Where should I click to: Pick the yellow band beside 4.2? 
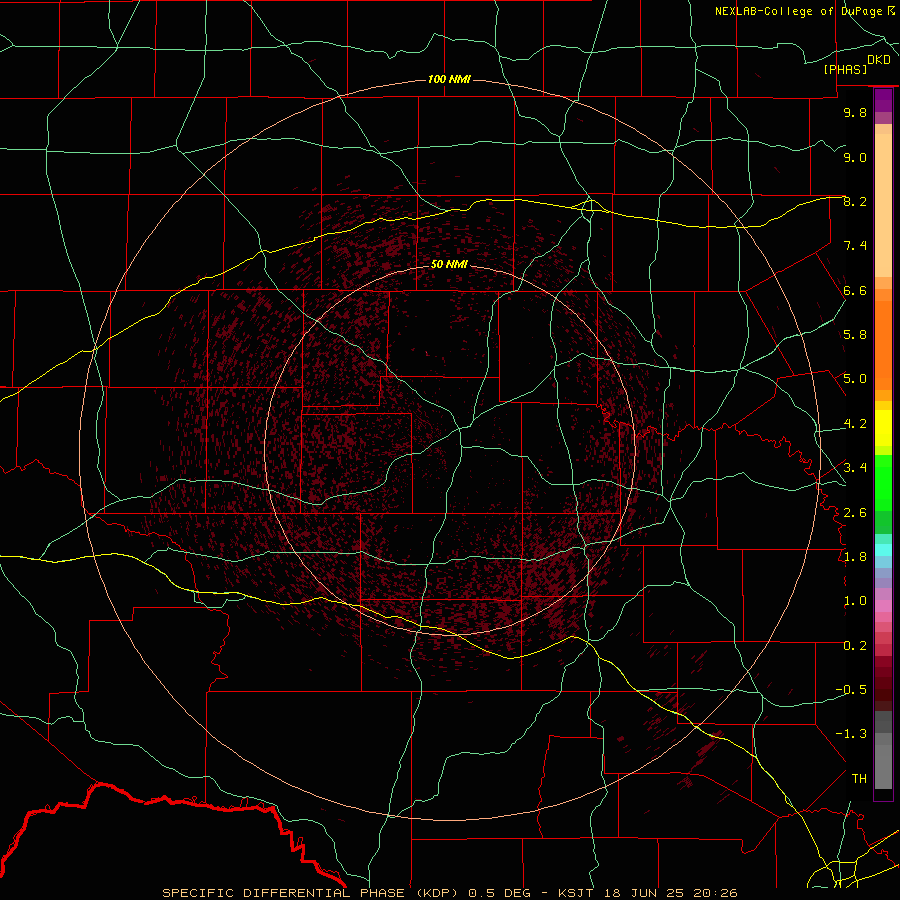(883, 428)
